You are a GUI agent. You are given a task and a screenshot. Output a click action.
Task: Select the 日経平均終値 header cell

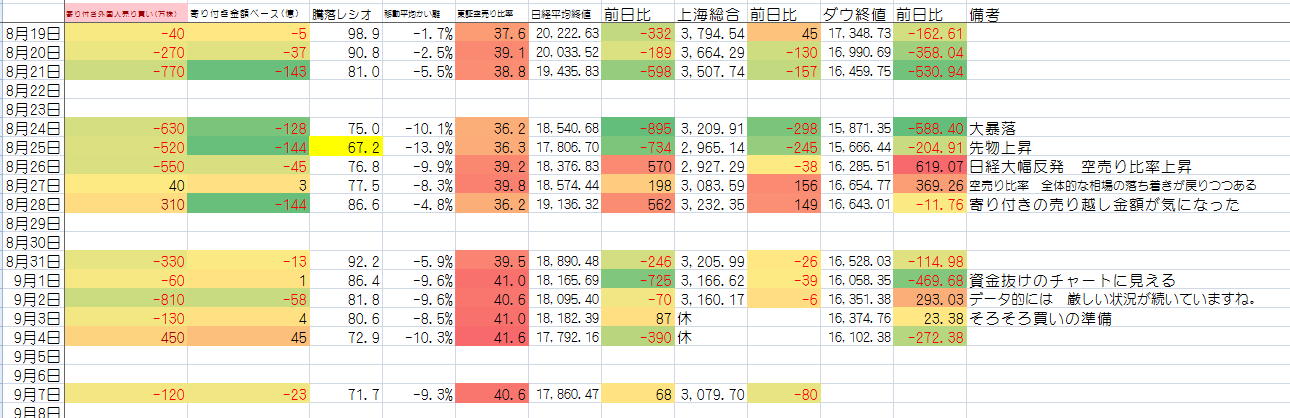pyautogui.click(x=564, y=15)
